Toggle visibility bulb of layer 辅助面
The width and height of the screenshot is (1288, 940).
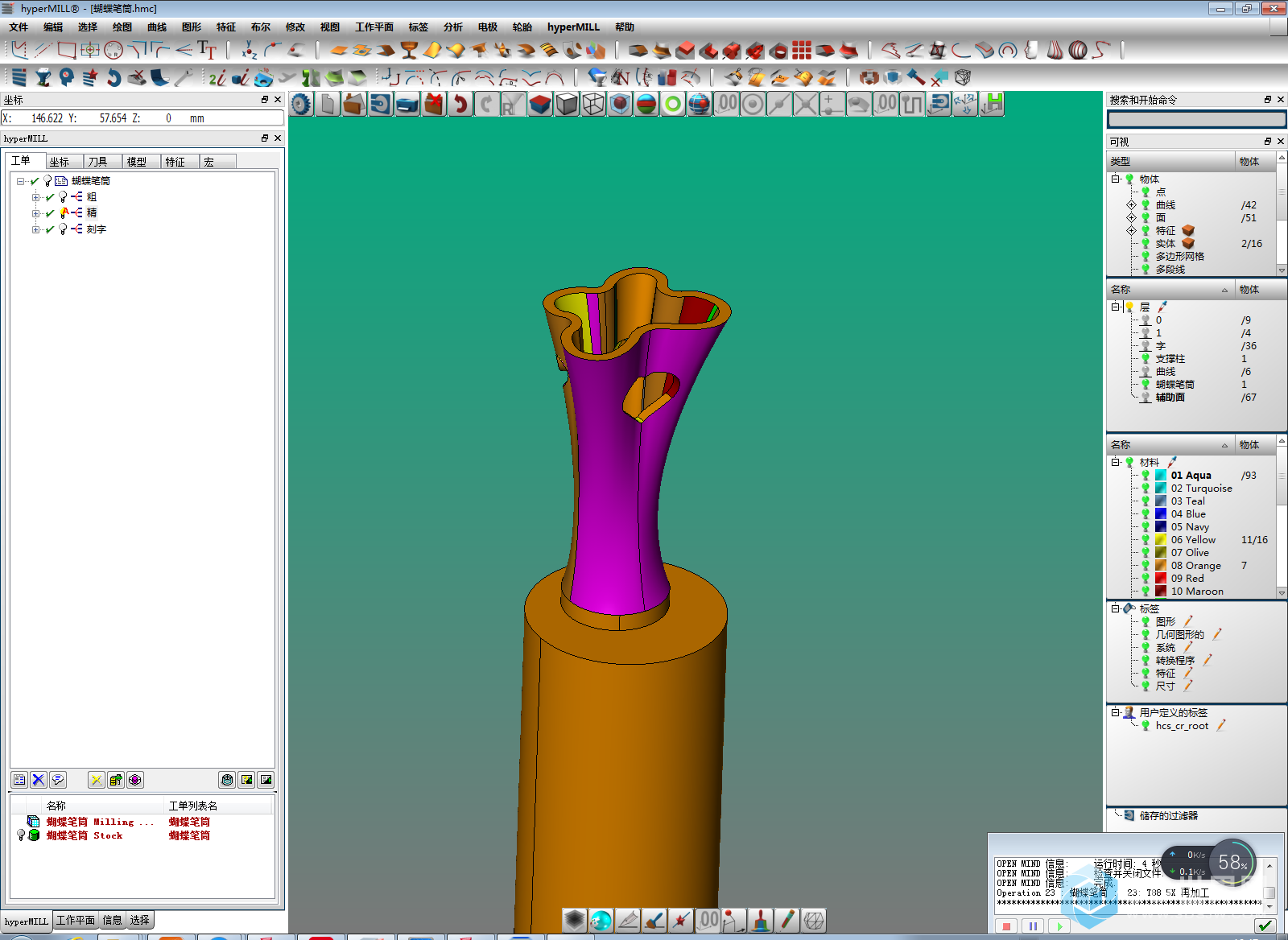[x=1146, y=398]
